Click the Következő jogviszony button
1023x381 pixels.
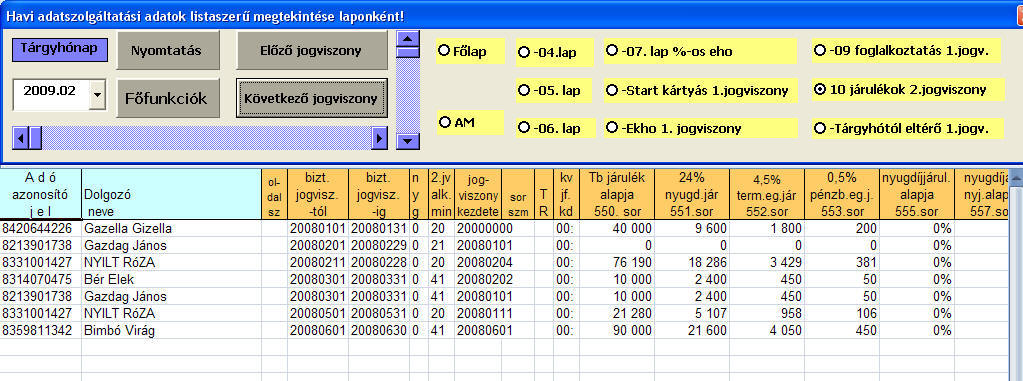(x=312, y=99)
